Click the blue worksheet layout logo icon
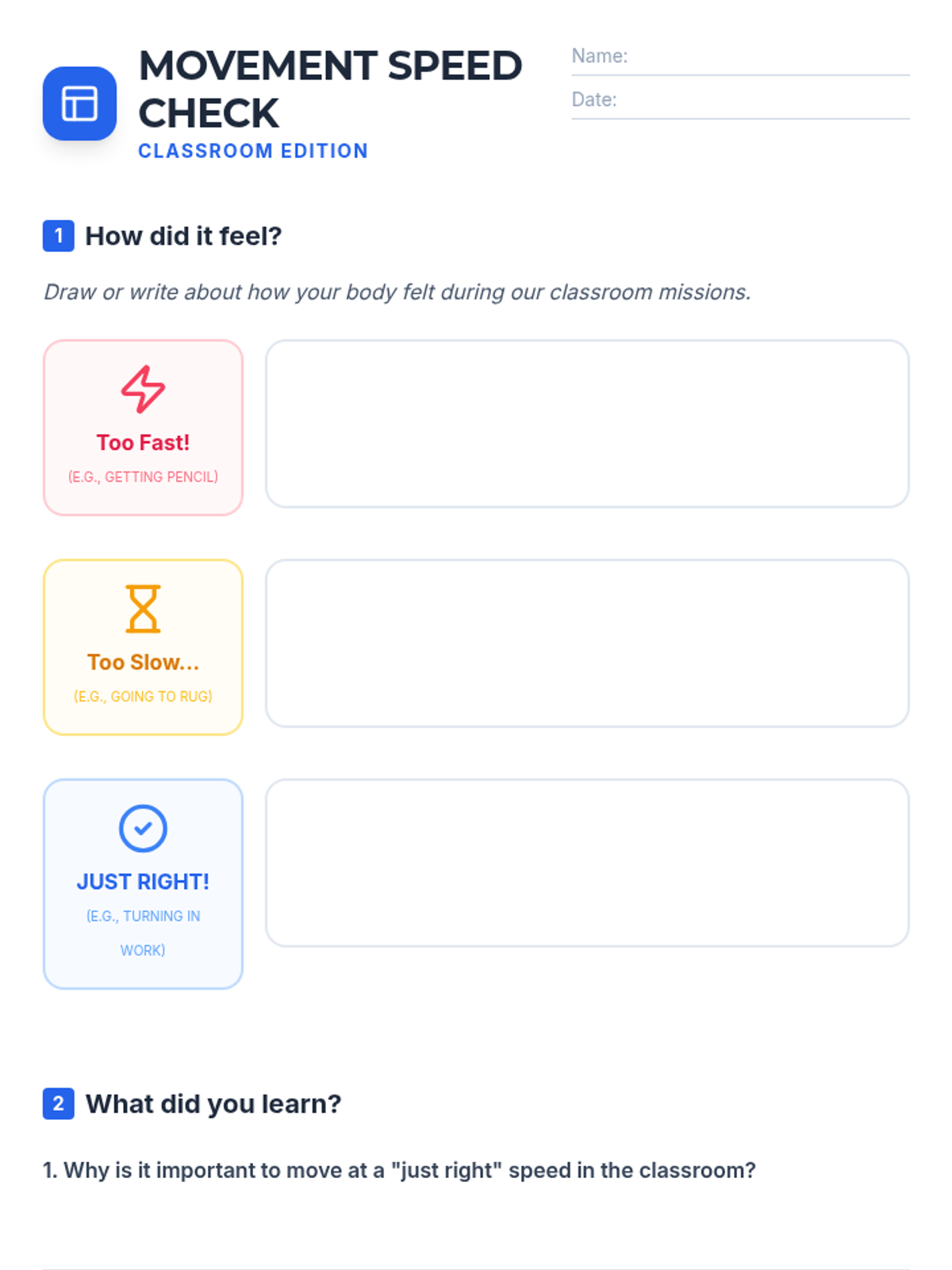Viewport: 952px width, 1270px height. [79, 103]
